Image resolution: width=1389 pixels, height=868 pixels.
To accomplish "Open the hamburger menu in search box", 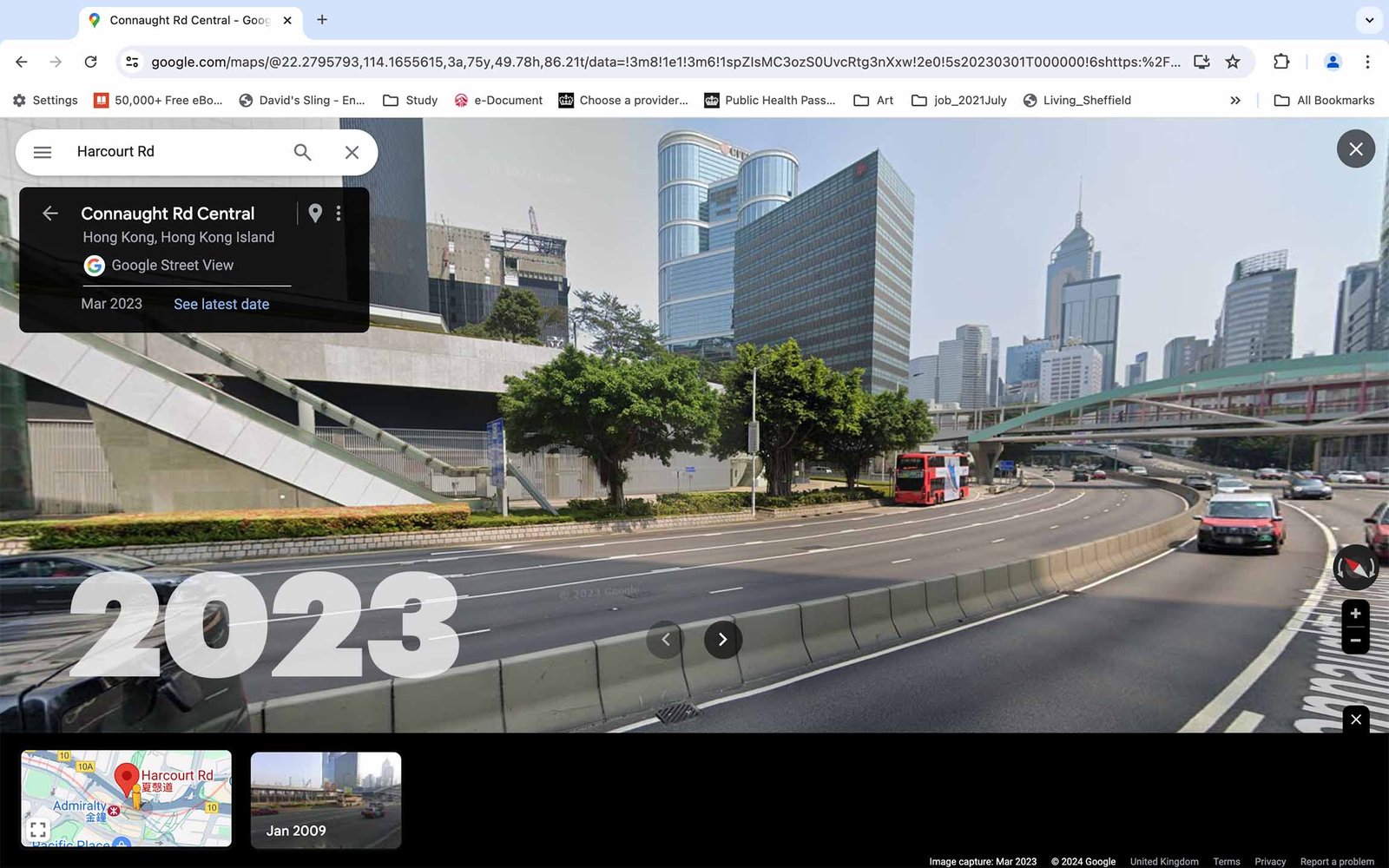I will [43, 152].
